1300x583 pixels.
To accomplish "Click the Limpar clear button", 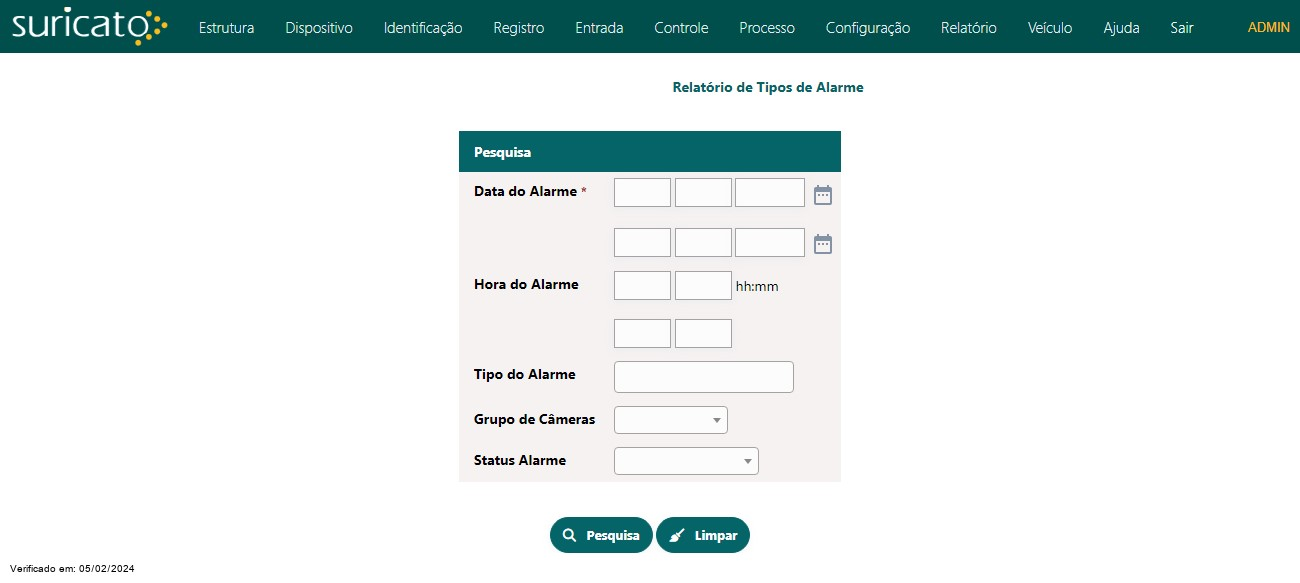I will pos(703,535).
